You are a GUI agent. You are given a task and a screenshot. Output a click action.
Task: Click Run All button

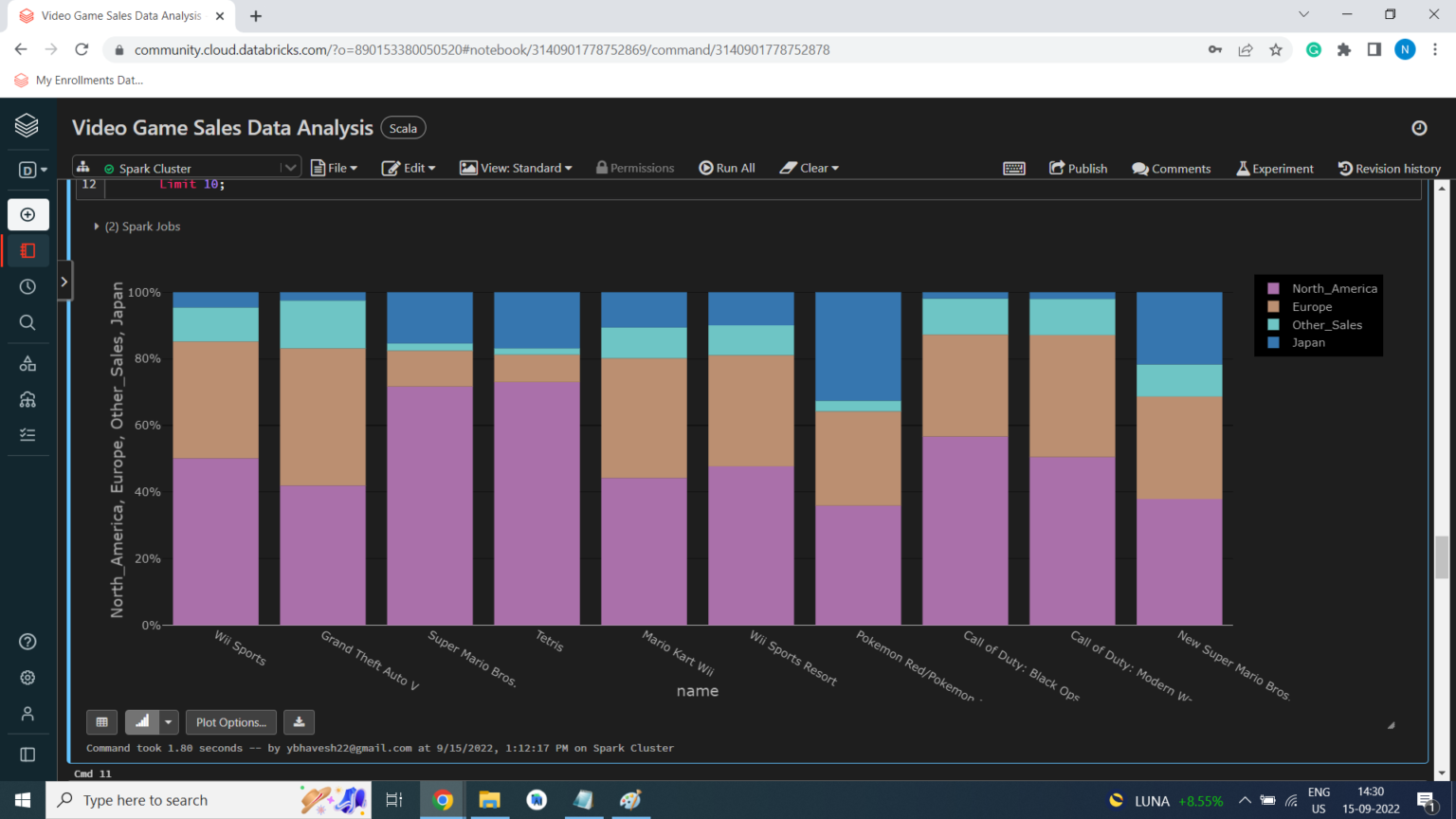point(727,168)
